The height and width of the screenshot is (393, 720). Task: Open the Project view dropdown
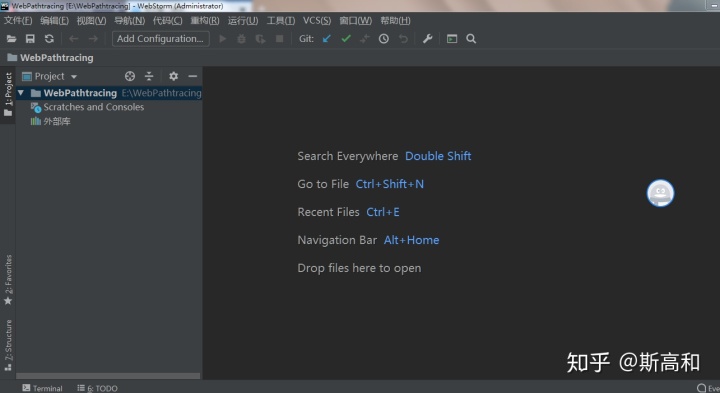coord(50,76)
